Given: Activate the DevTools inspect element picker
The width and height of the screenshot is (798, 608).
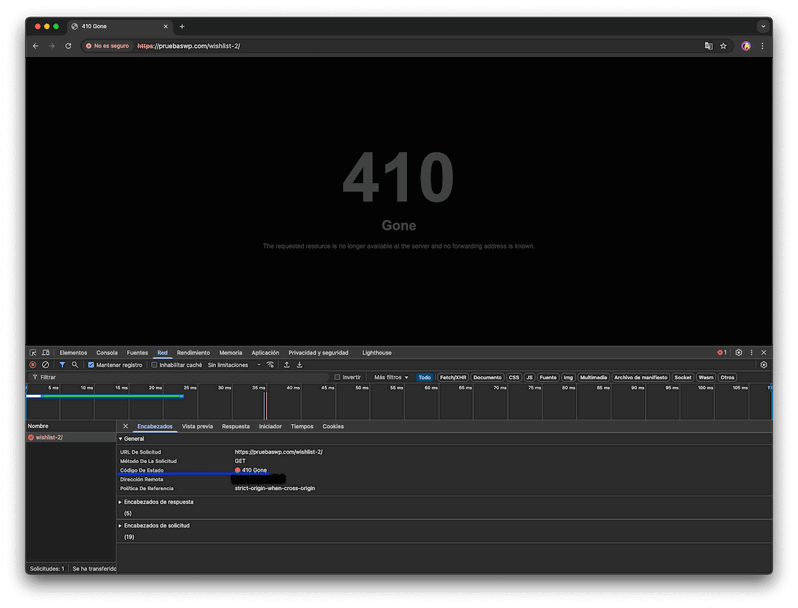Looking at the screenshot, I should pyautogui.click(x=33, y=353).
